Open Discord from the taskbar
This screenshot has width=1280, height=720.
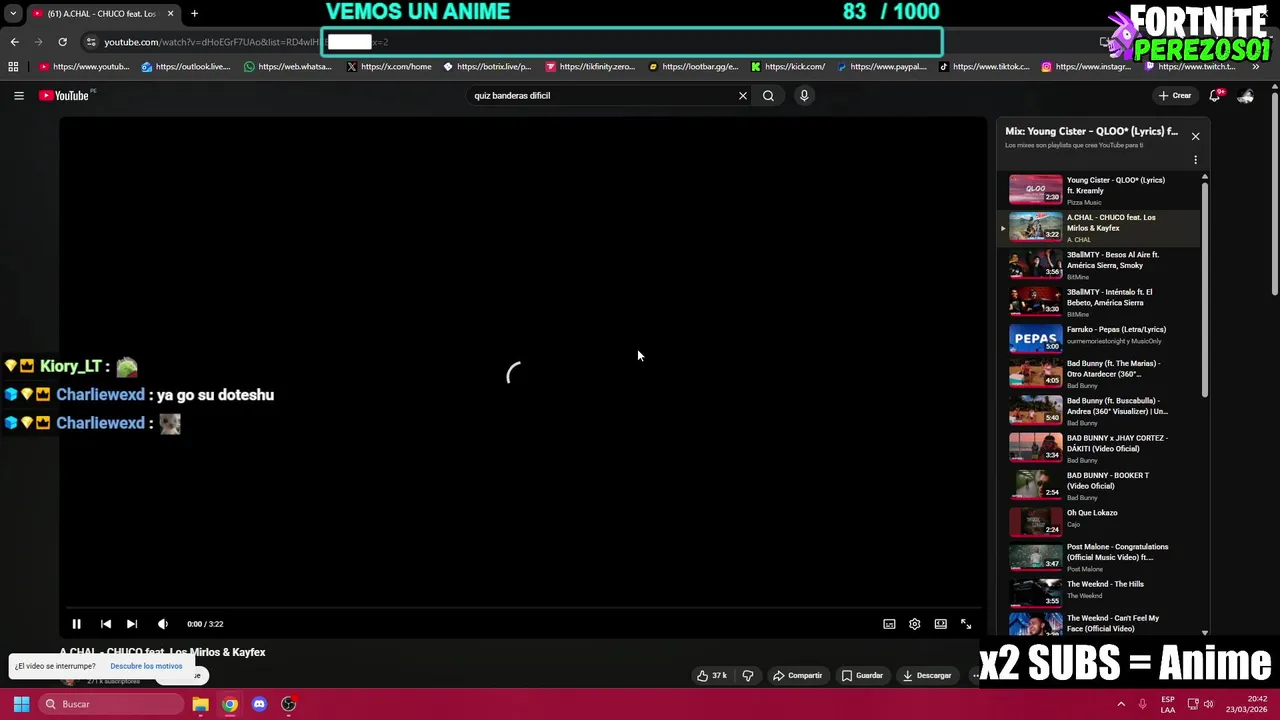[259, 704]
